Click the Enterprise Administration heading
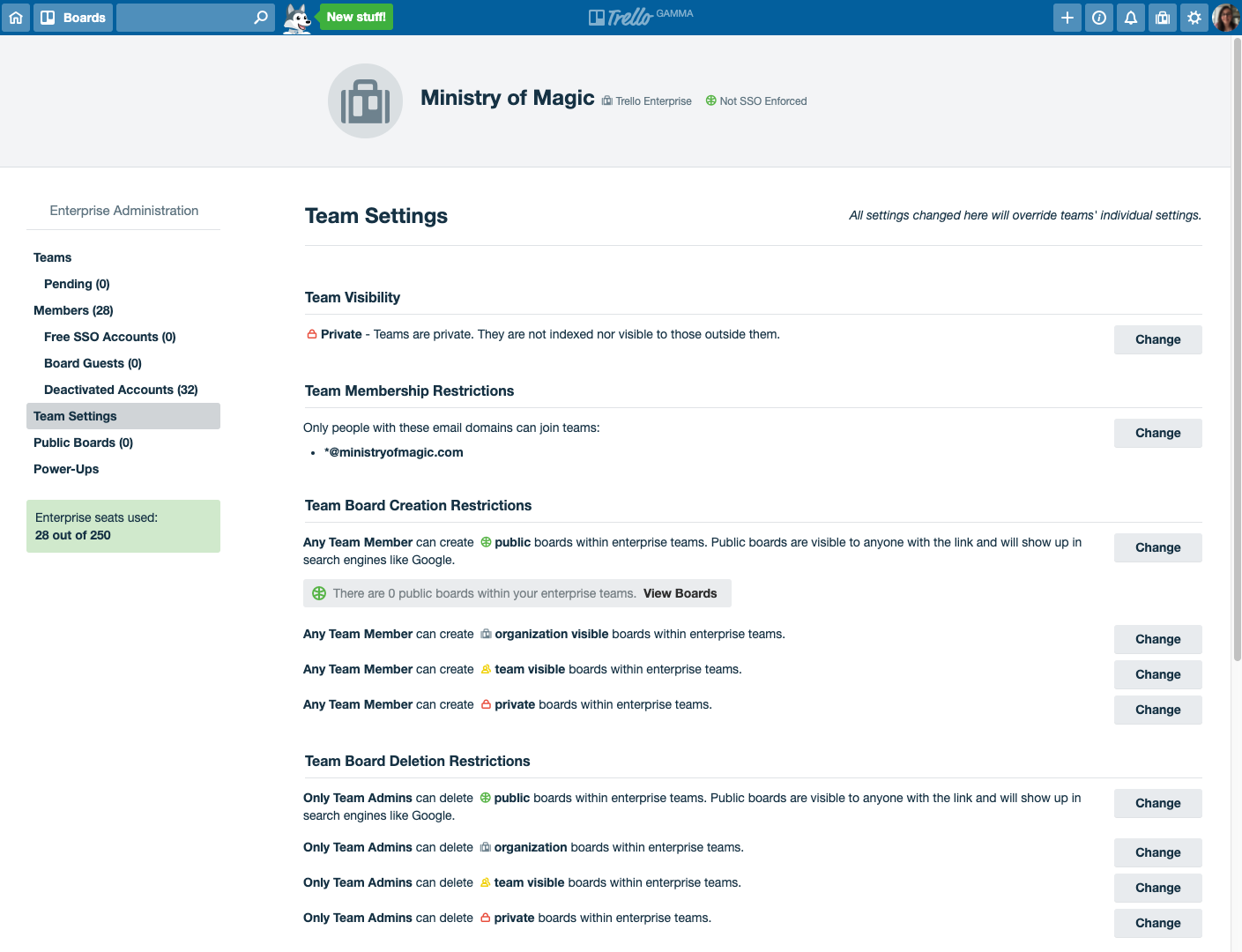 click(124, 211)
